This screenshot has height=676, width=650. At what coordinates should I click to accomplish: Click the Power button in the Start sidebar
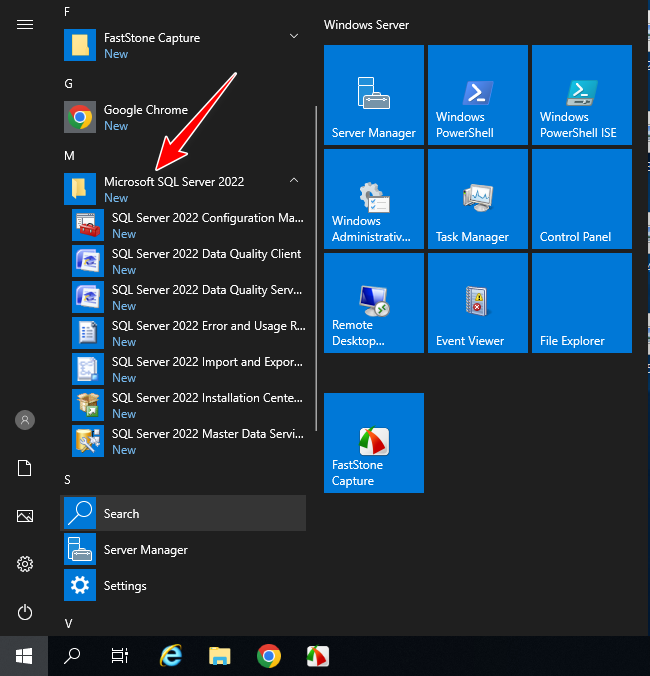point(25,612)
